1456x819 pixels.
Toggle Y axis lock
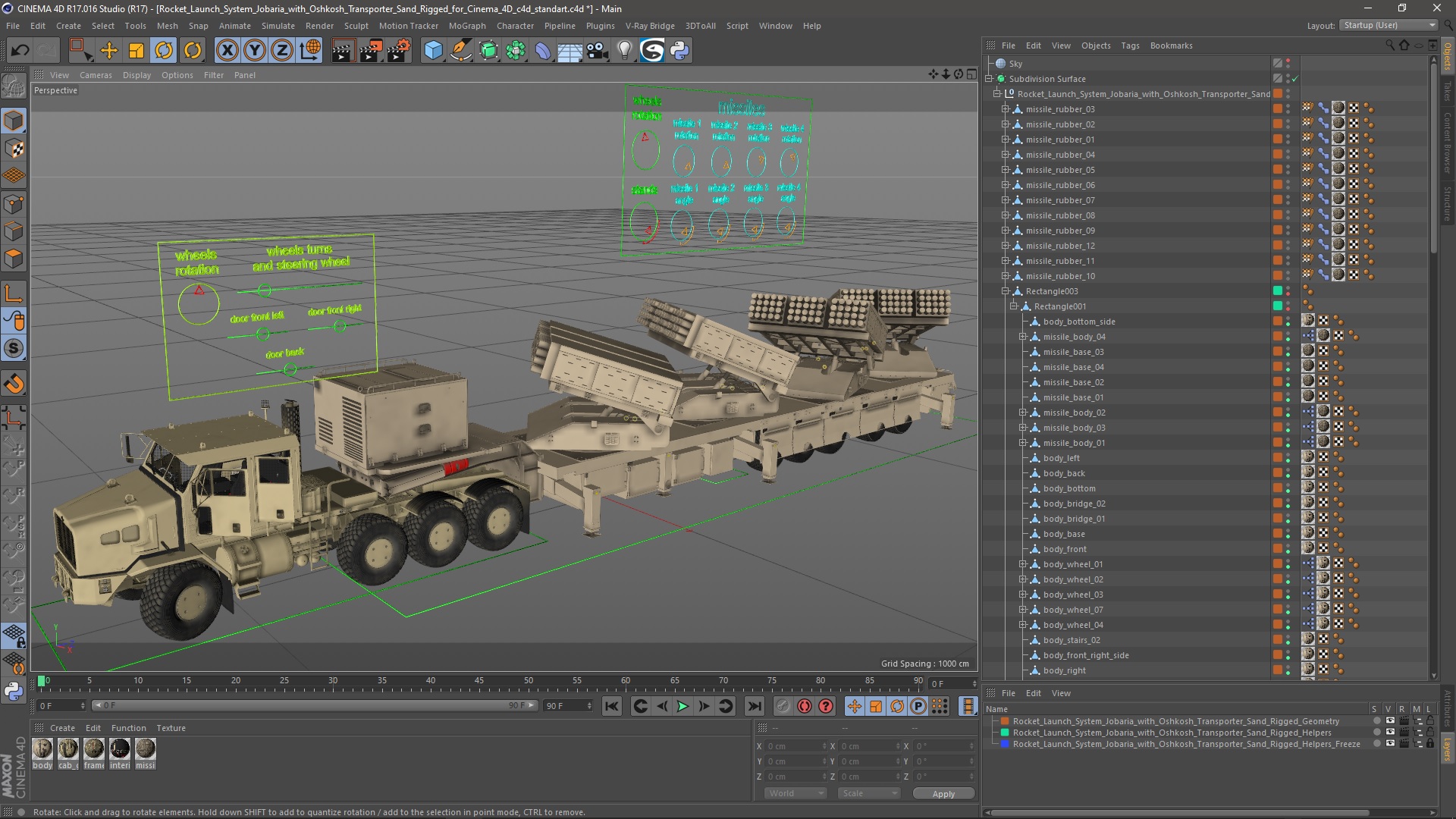[x=255, y=51]
